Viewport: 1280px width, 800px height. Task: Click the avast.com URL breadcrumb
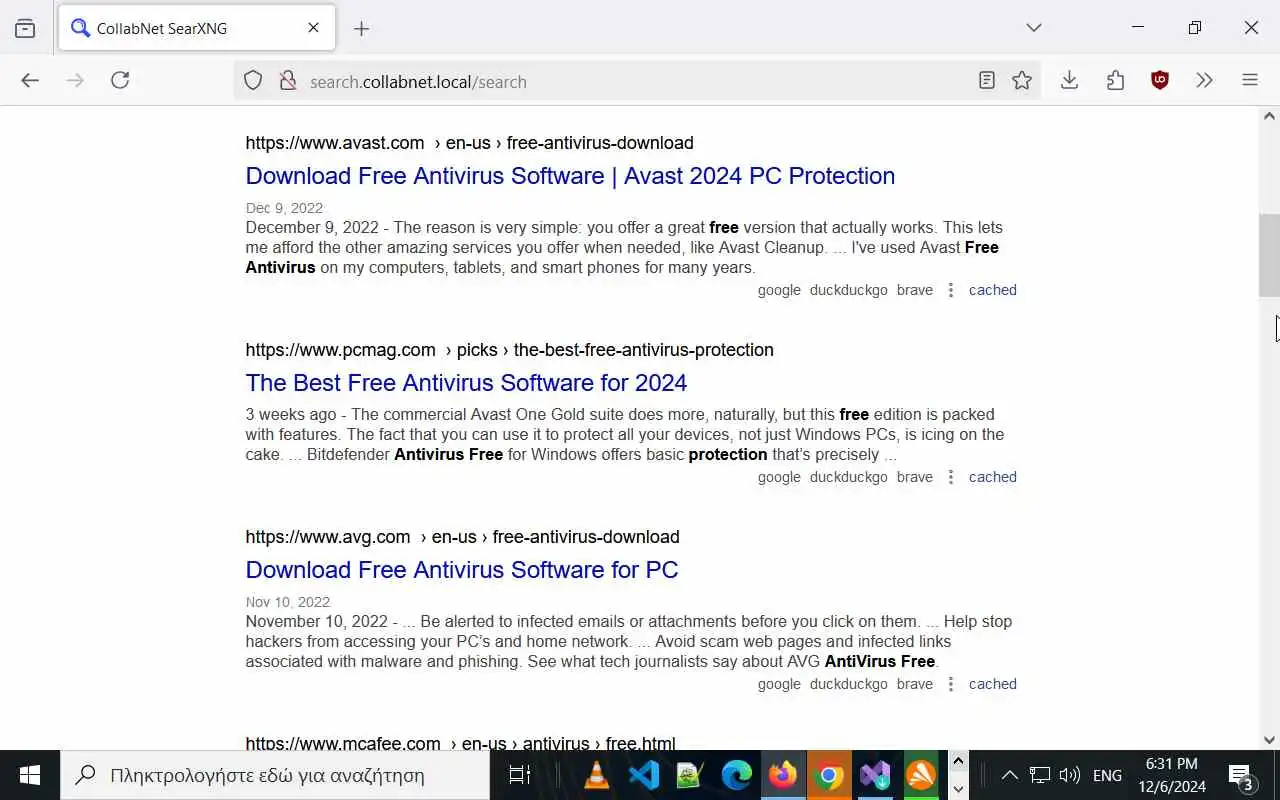(x=469, y=143)
